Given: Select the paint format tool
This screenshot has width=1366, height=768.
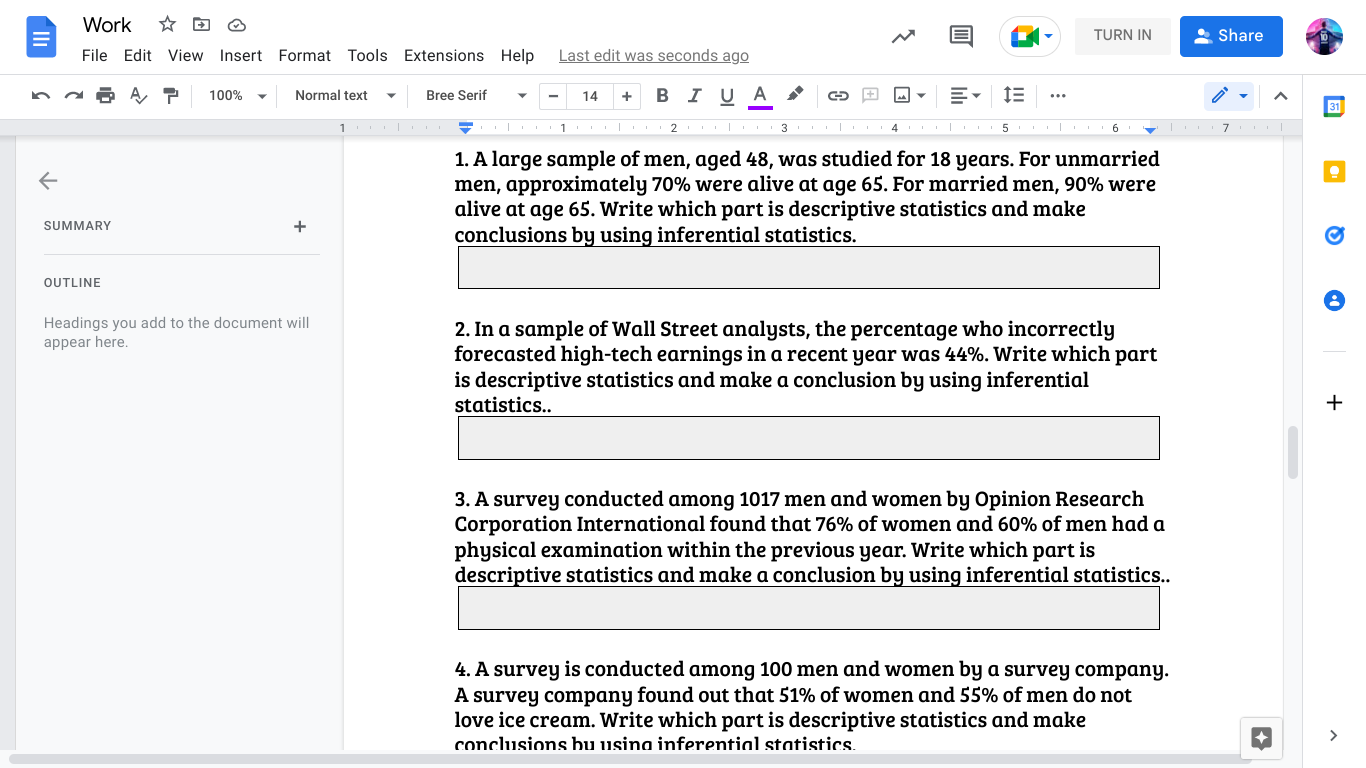Looking at the screenshot, I should pyautogui.click(x=170, y=95).
